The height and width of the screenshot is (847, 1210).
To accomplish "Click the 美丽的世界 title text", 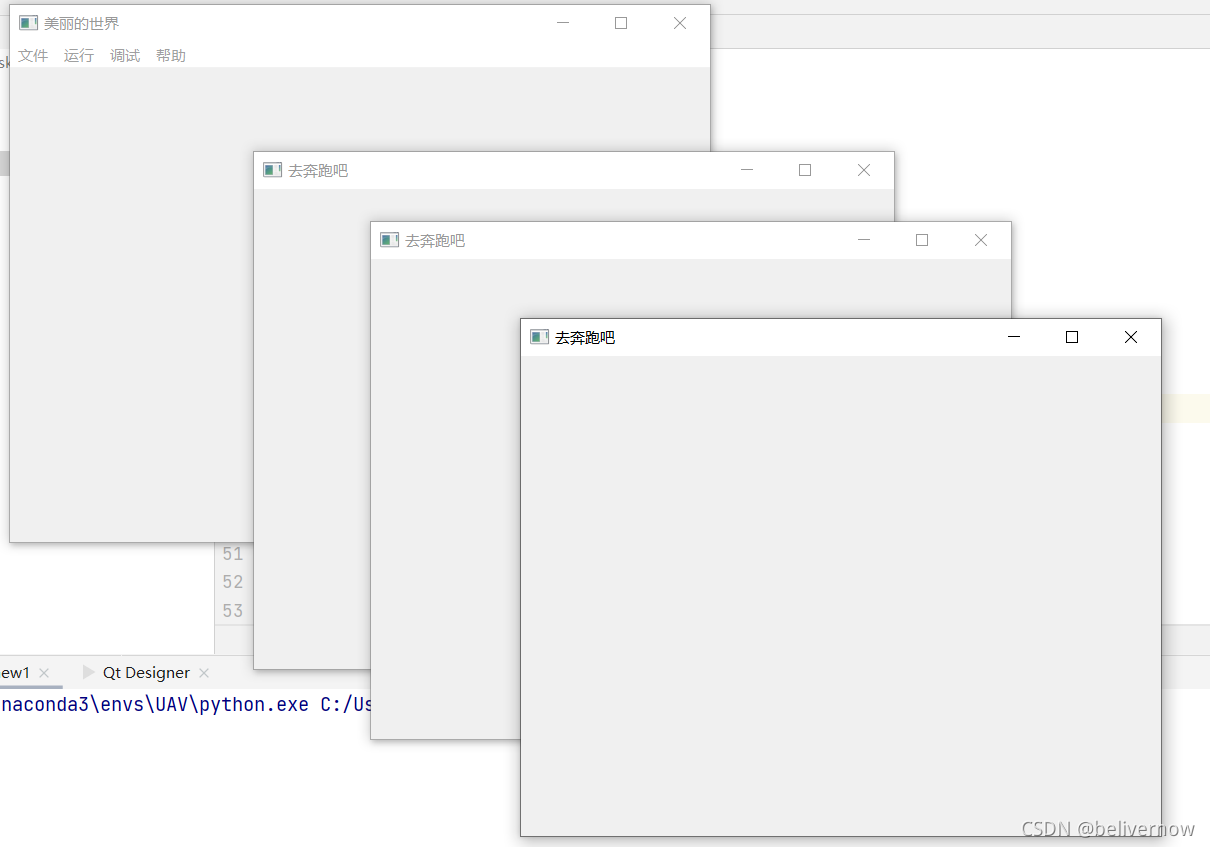I will [81, 23].
